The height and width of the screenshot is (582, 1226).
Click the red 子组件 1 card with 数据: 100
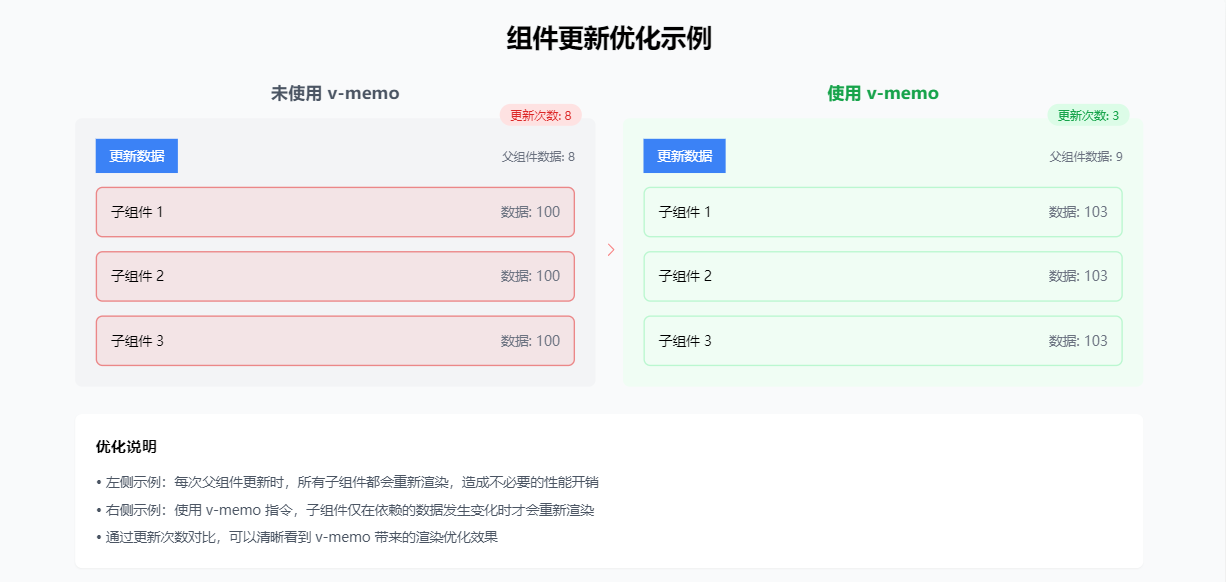[x=335, y=212]
